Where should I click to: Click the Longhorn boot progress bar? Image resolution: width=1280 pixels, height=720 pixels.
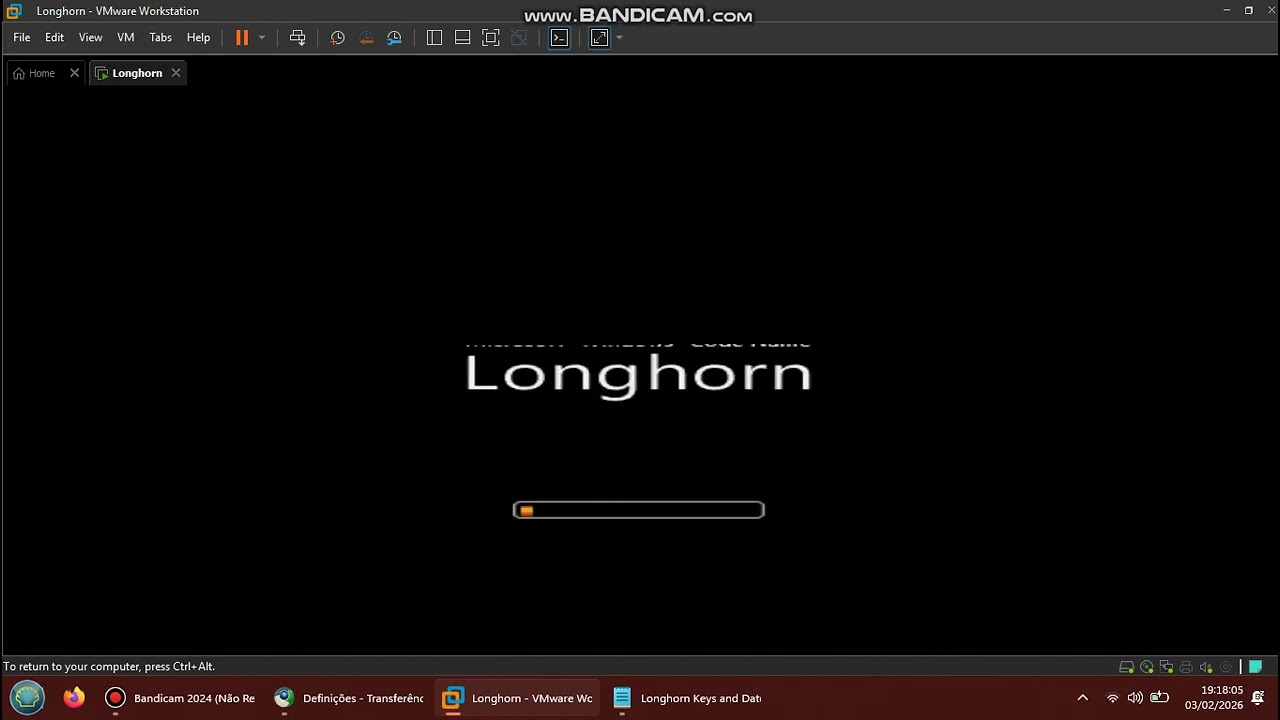[638, 510]
